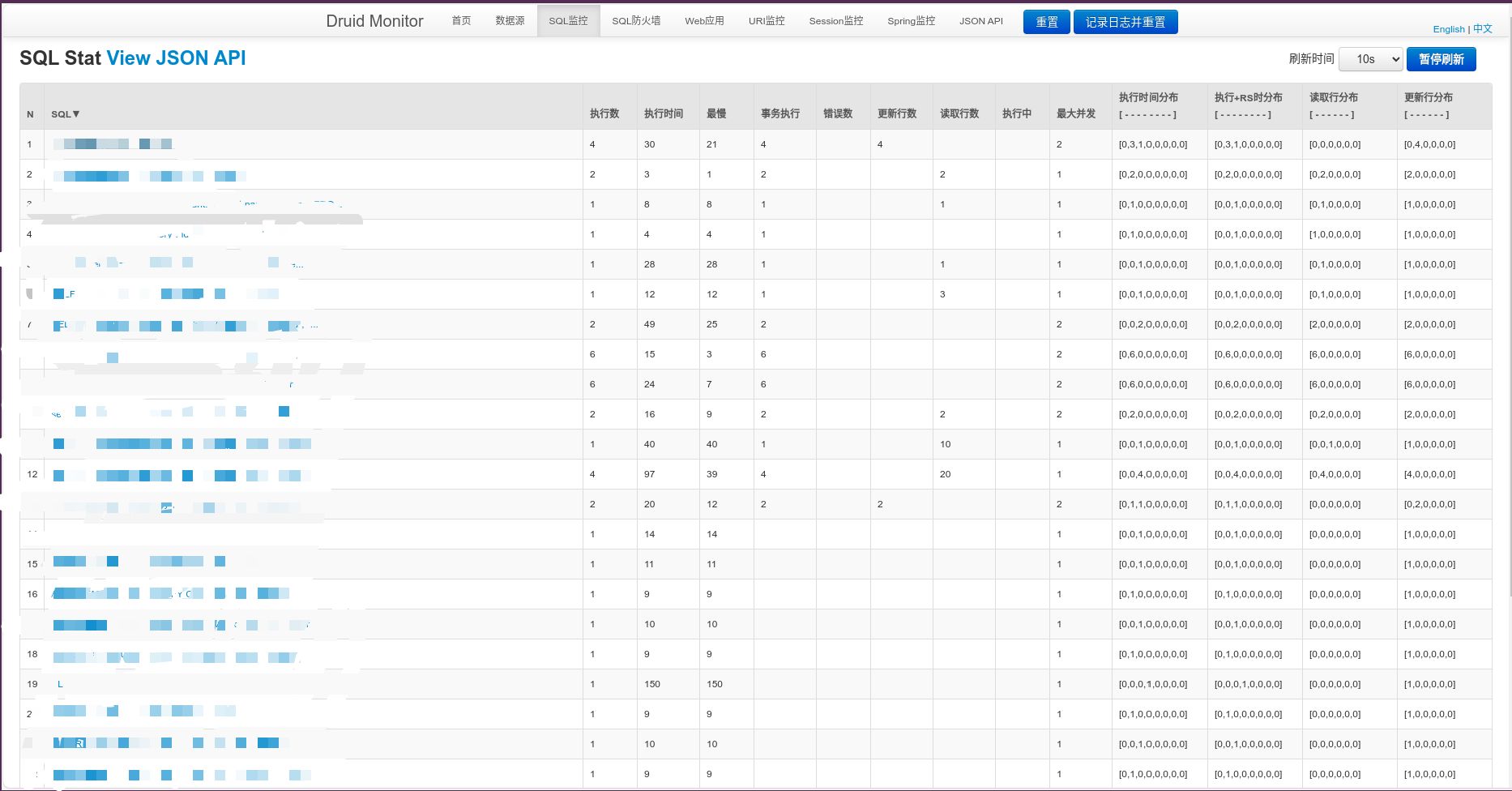Select distribution cell [0,3,1,0,0,0,0,0] under 执行时间分布
This screenshot has width=1512, height=791.
tap(1153, 144)
